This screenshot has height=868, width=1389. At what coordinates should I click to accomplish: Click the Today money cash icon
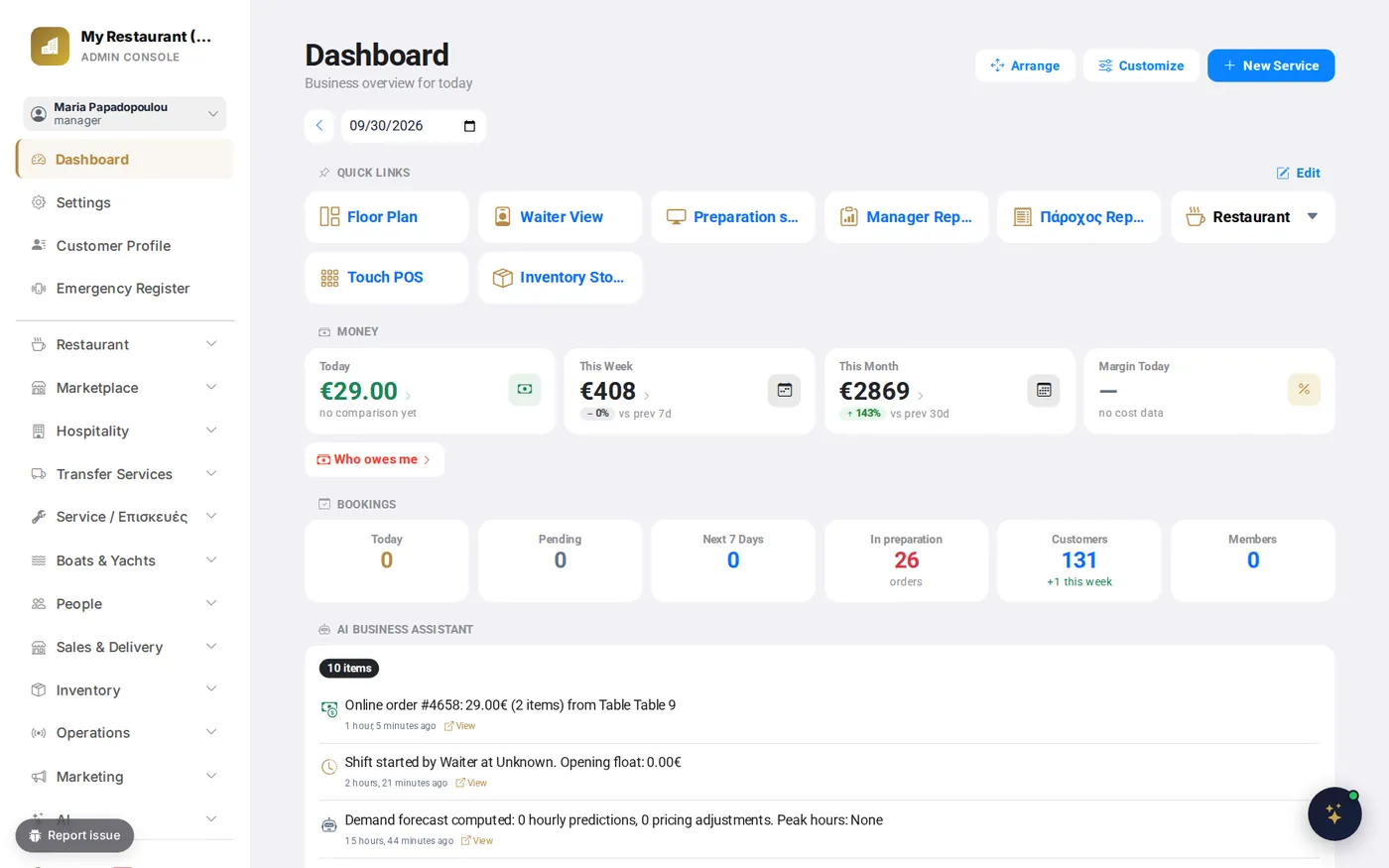(525, 390)
